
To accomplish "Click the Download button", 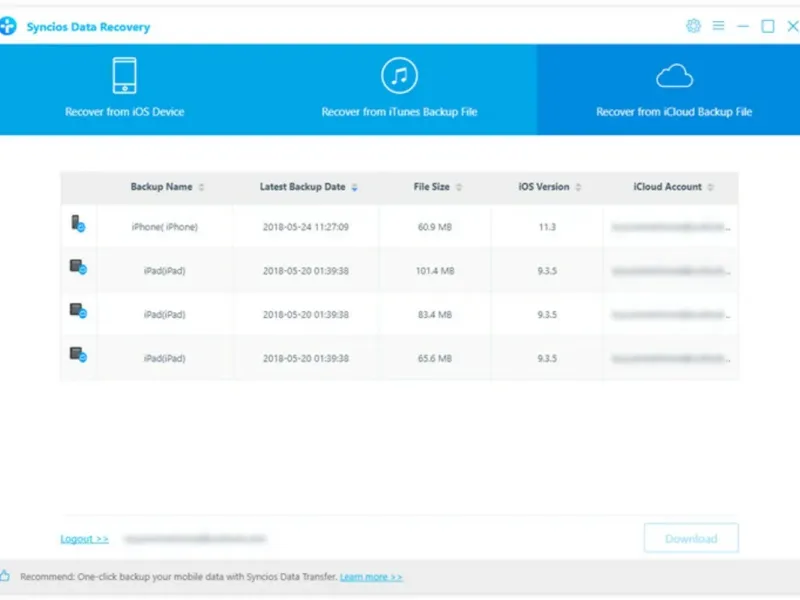I will coord(691,538).
